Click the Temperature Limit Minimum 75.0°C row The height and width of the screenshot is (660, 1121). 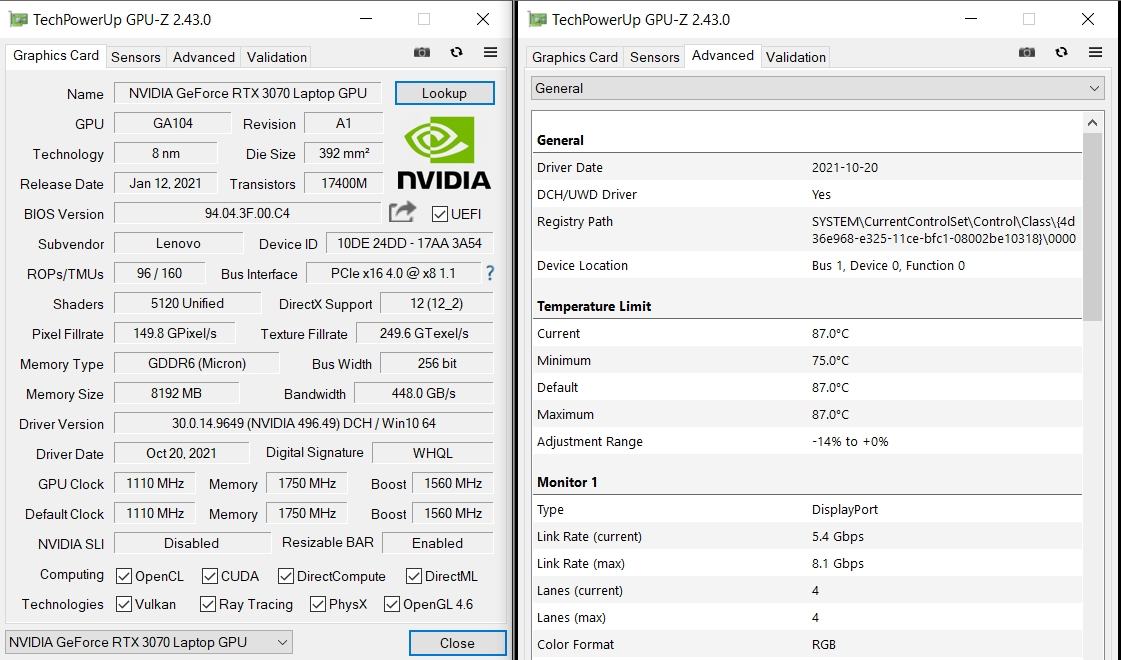pos(807,360)
